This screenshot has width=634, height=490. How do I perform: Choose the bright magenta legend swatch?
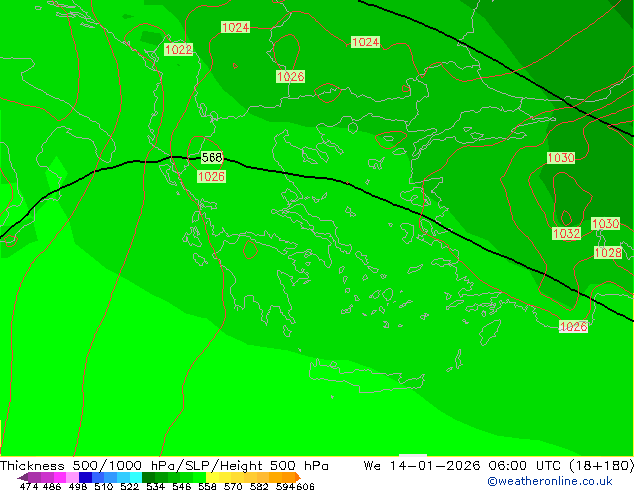(x=60, y=477)
